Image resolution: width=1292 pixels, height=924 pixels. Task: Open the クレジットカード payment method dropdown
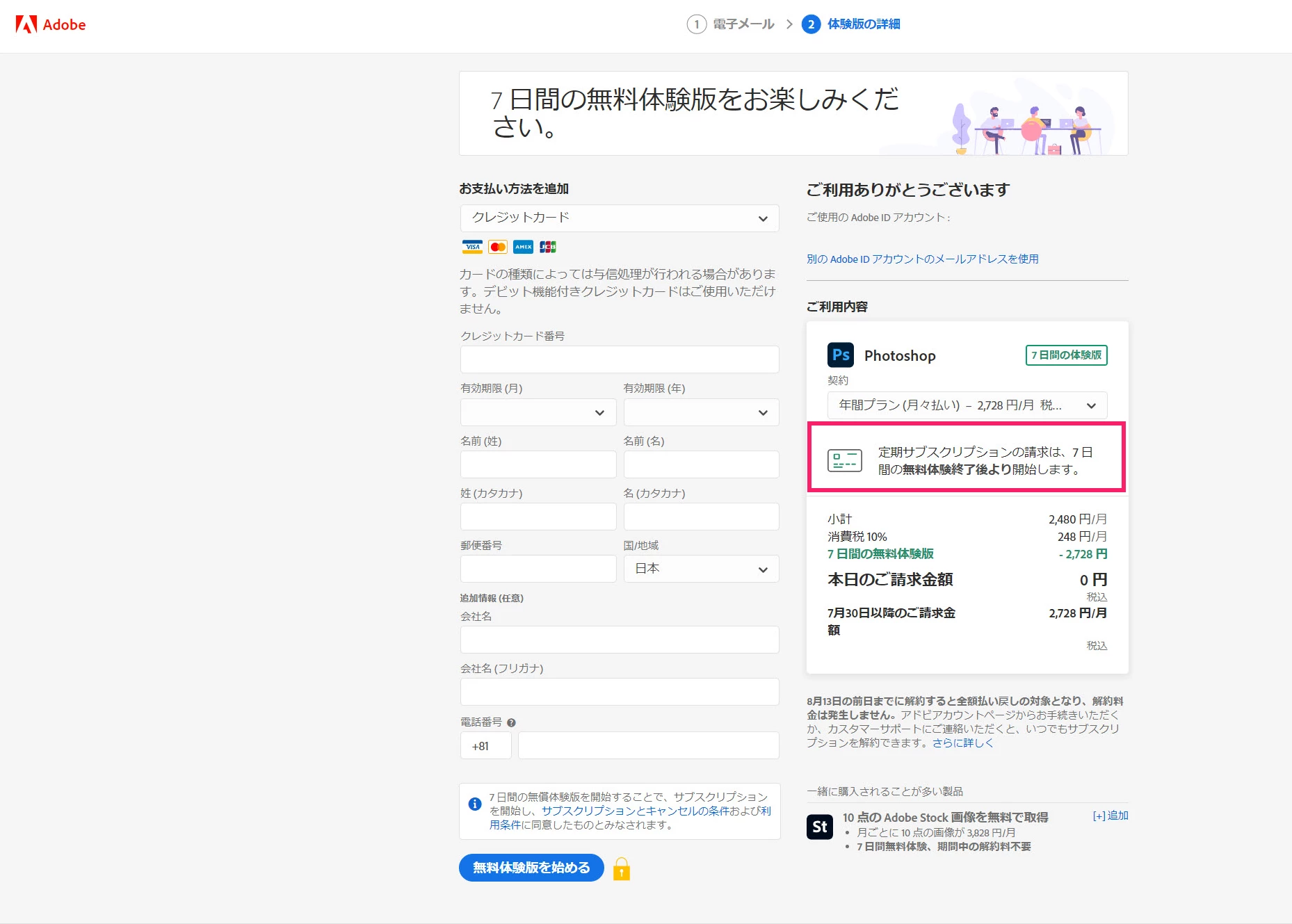pos(620,218)
